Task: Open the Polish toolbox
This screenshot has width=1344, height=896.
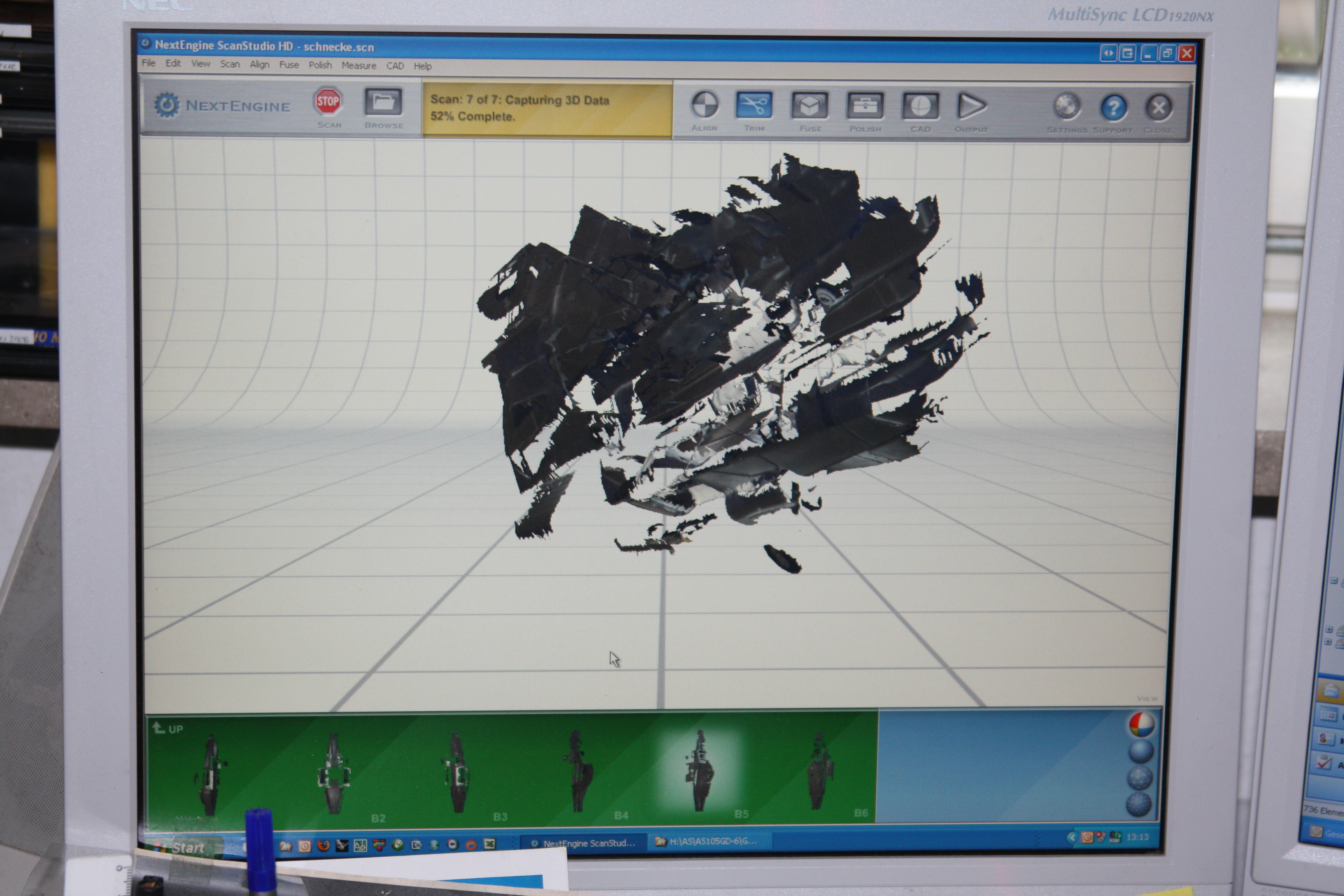Action: tap(865, 106)
